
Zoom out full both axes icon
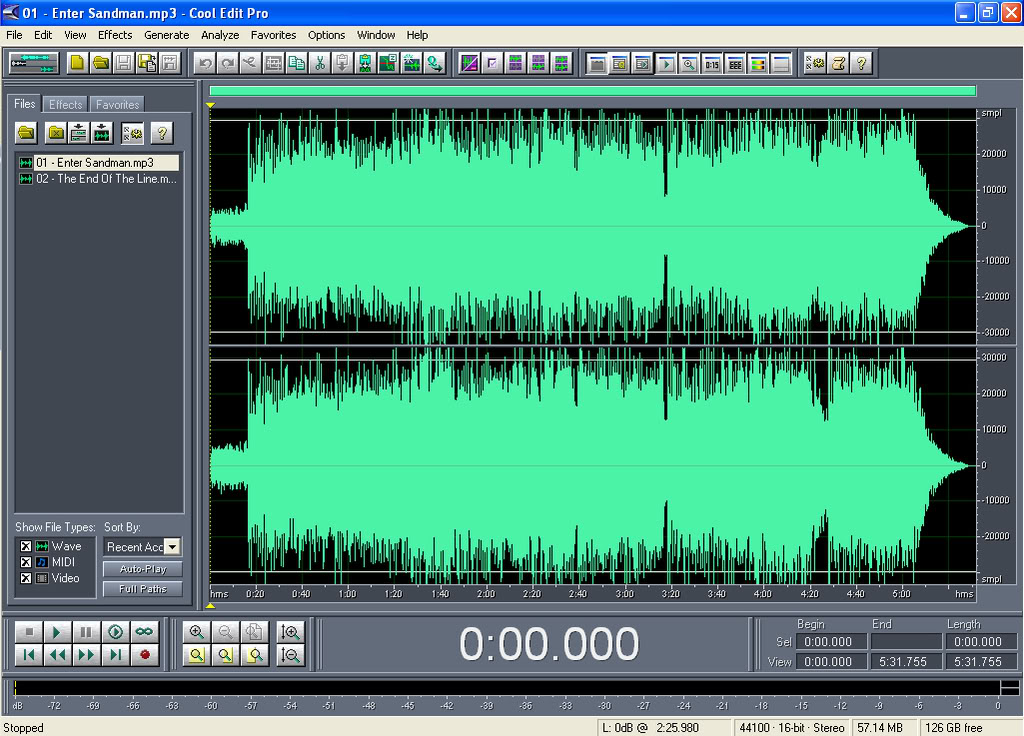click(253, 632)
